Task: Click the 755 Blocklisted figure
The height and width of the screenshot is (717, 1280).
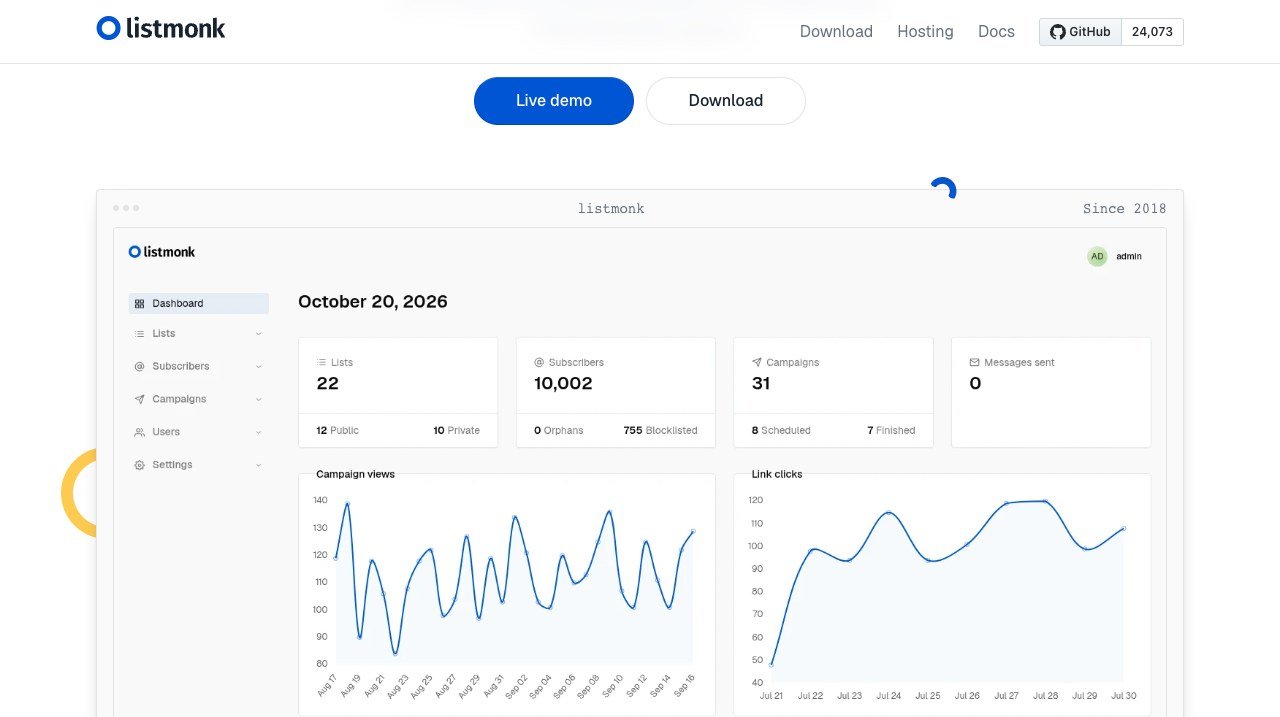Action: pyautogui.click(x=660, y=430)
